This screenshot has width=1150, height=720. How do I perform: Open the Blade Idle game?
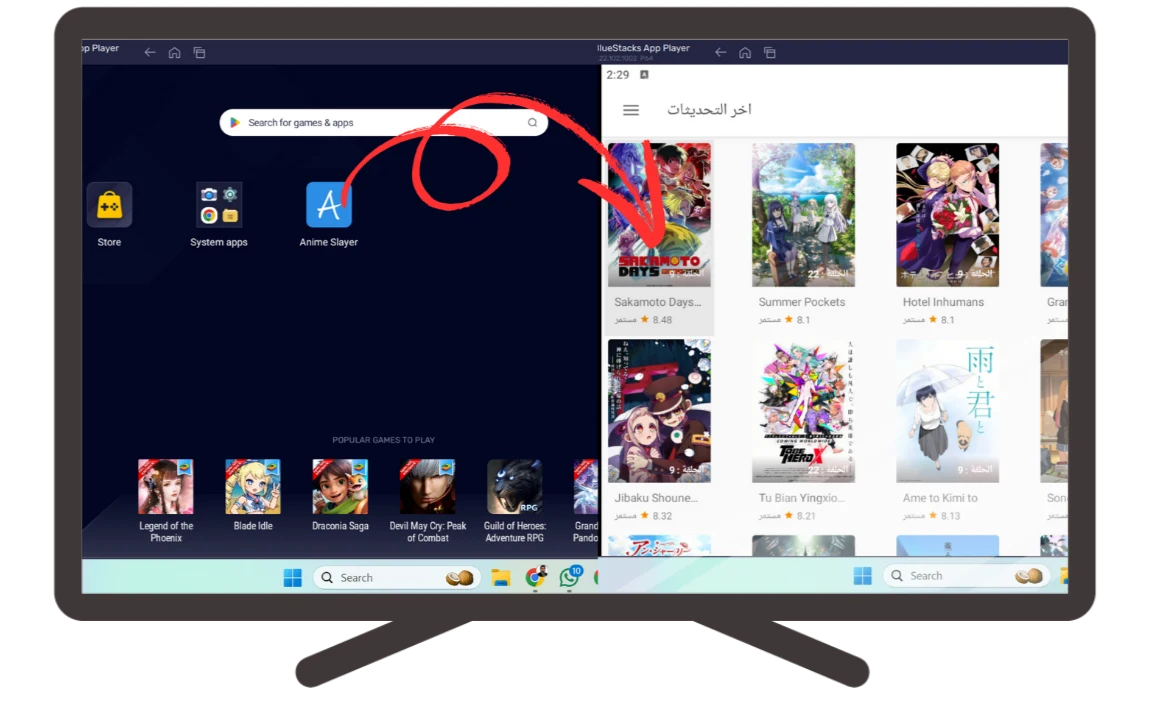(253, 487)
